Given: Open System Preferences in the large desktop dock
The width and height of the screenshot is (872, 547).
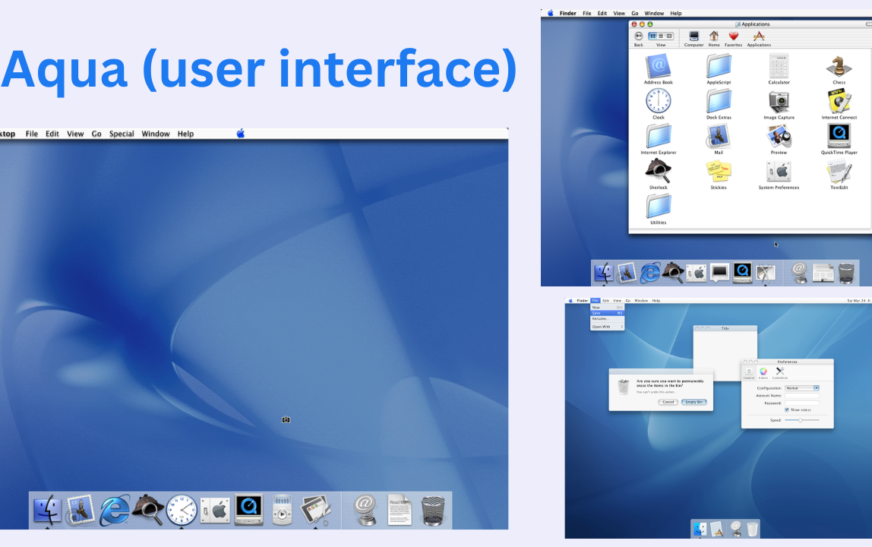Looking at the screenshot, I should [215, 510].
